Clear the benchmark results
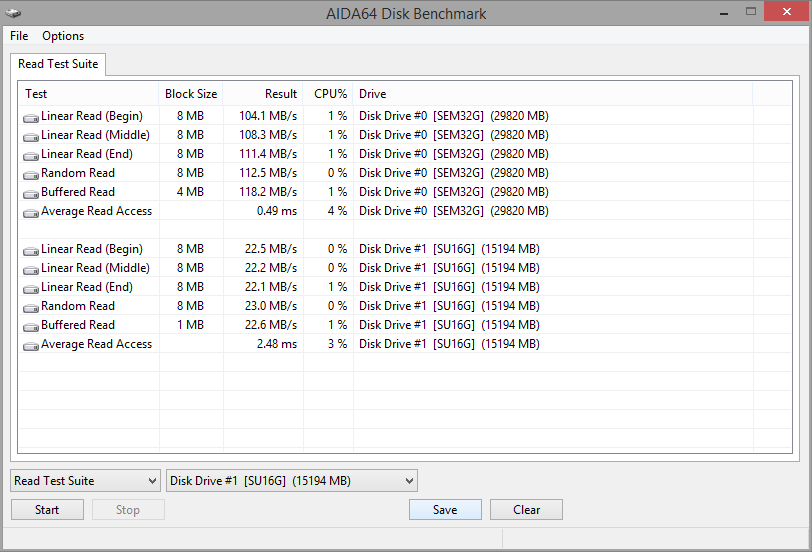812x552 pixels. click(526, 510)
